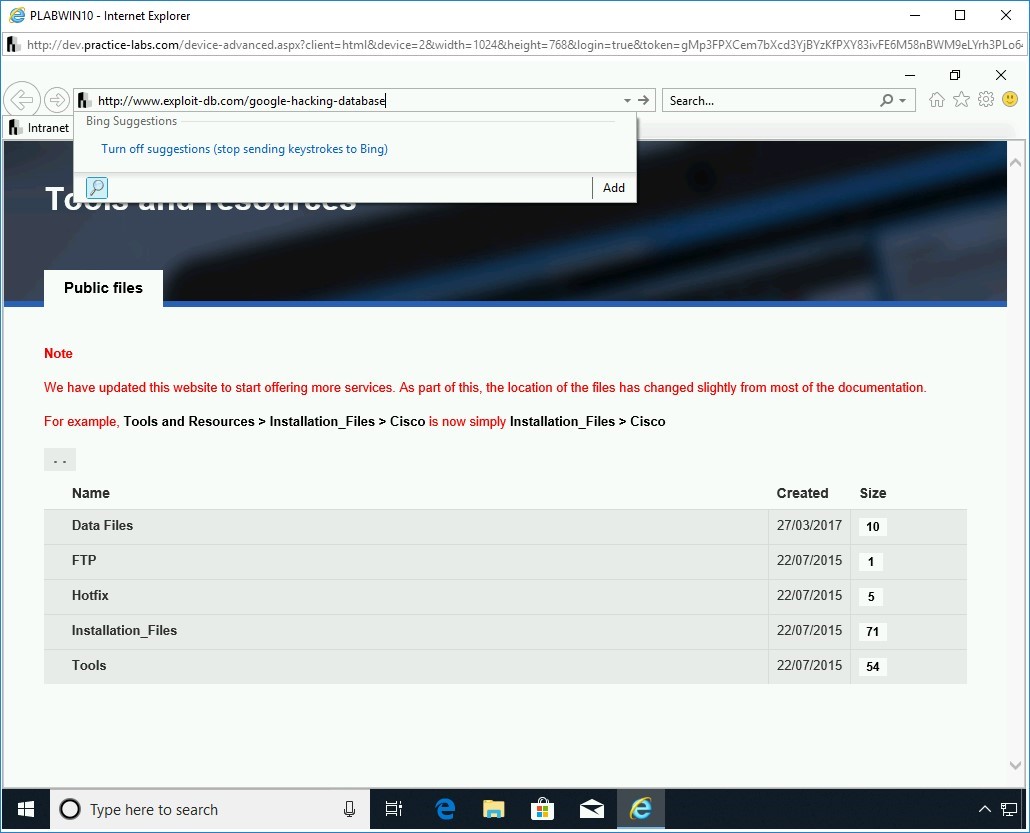Click the smiley feedback icon
Screen dimensions: 1030x833
1010,99
